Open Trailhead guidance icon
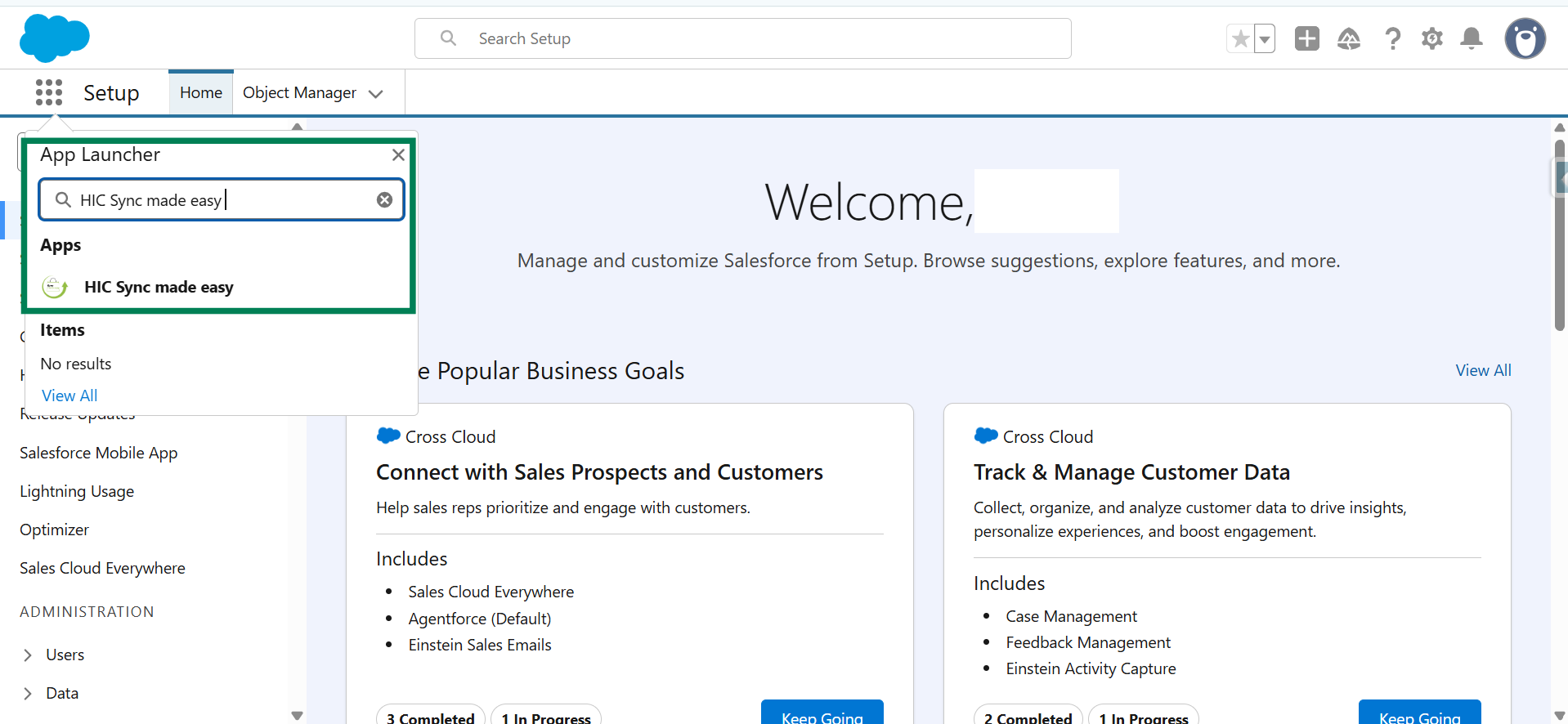Viewport: 1568px width, 724px height. pyautogui.click(x=1348, y=38)
